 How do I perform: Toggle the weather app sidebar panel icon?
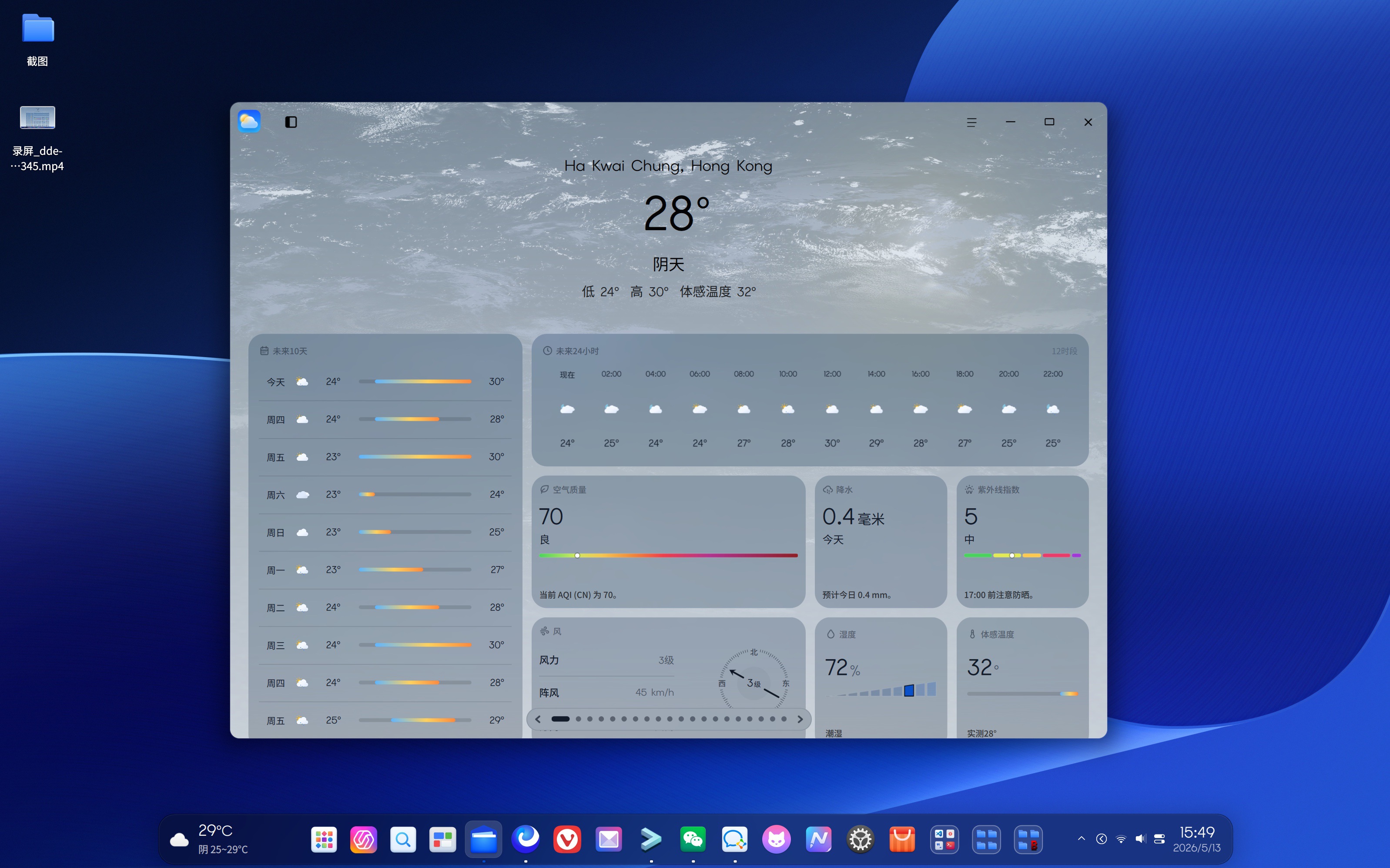[x=291, y=122]
